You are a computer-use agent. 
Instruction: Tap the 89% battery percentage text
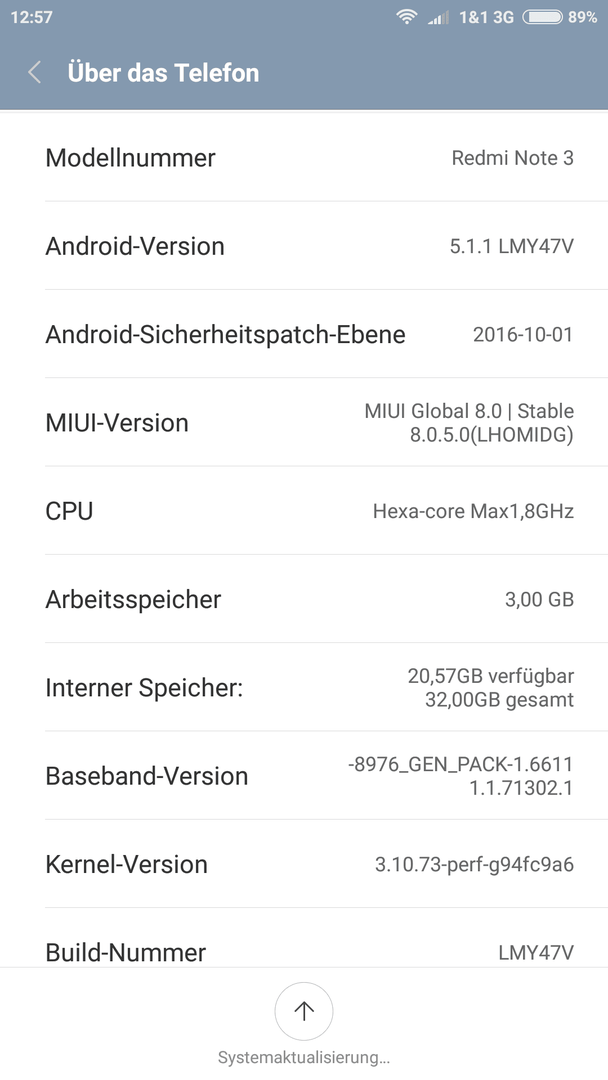pos(583,17)
